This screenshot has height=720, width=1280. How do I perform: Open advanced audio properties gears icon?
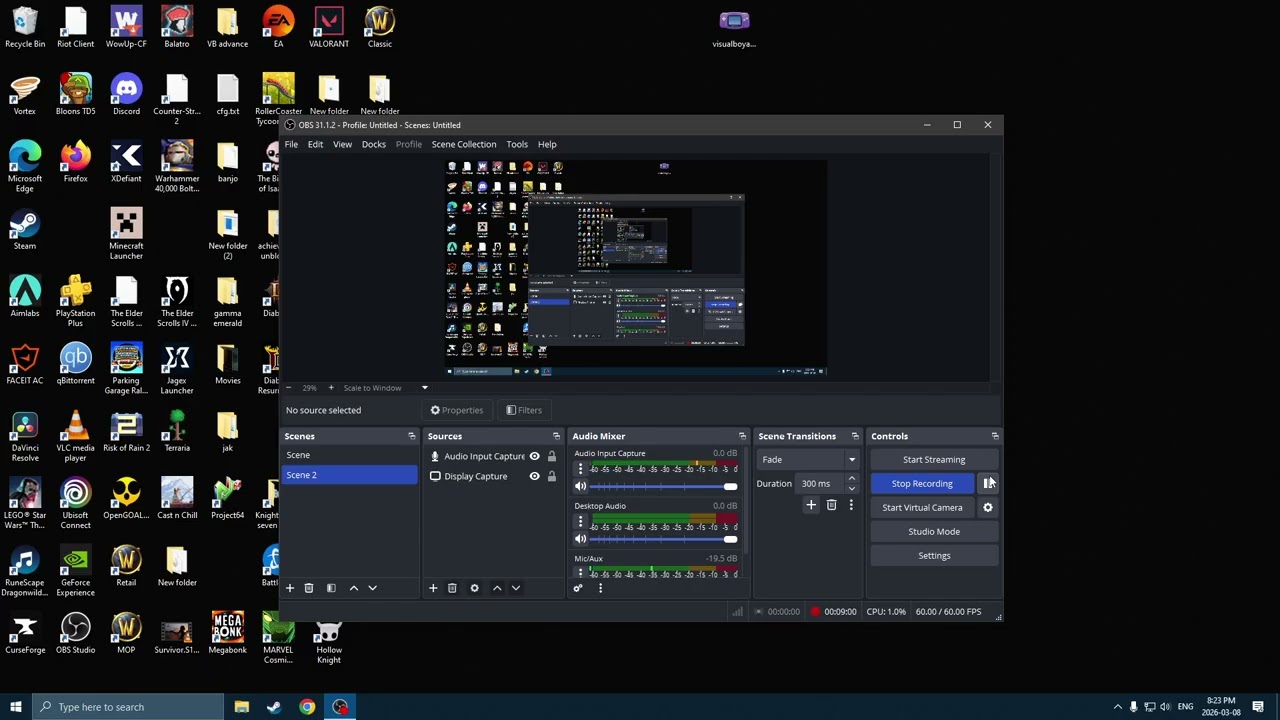tap(577, 588)
